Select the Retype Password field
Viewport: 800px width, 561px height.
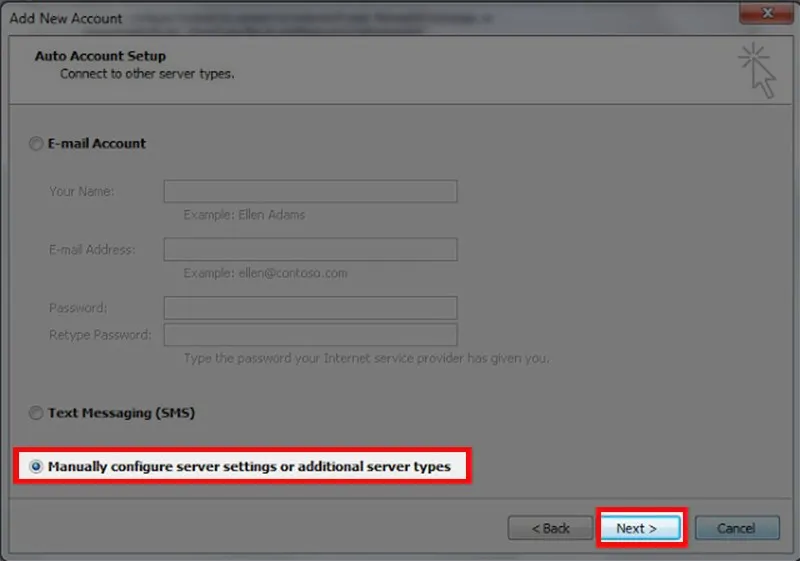pyautogui.click(x=310, y=335)
